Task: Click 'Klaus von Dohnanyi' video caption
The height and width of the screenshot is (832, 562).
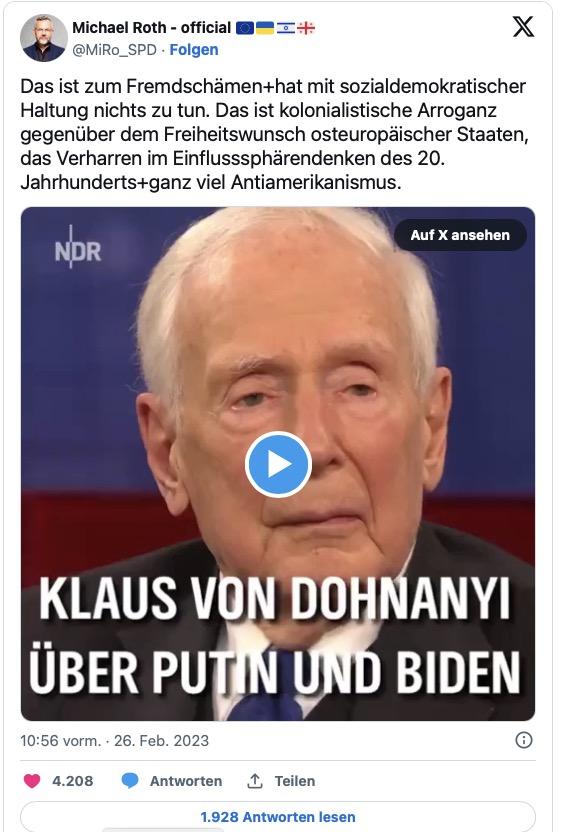Action: tap(274, 598)
